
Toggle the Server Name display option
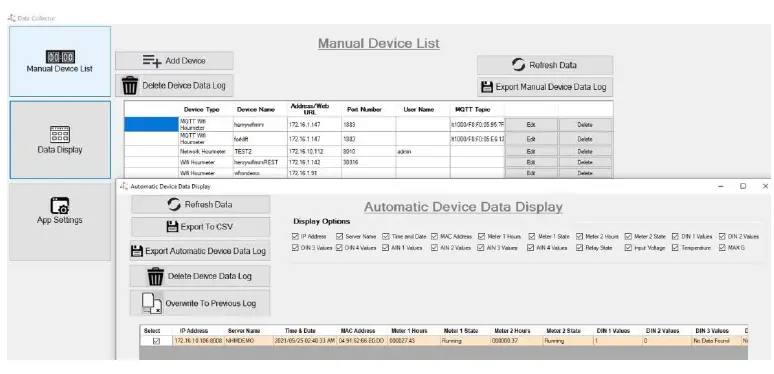pos(340,236)
